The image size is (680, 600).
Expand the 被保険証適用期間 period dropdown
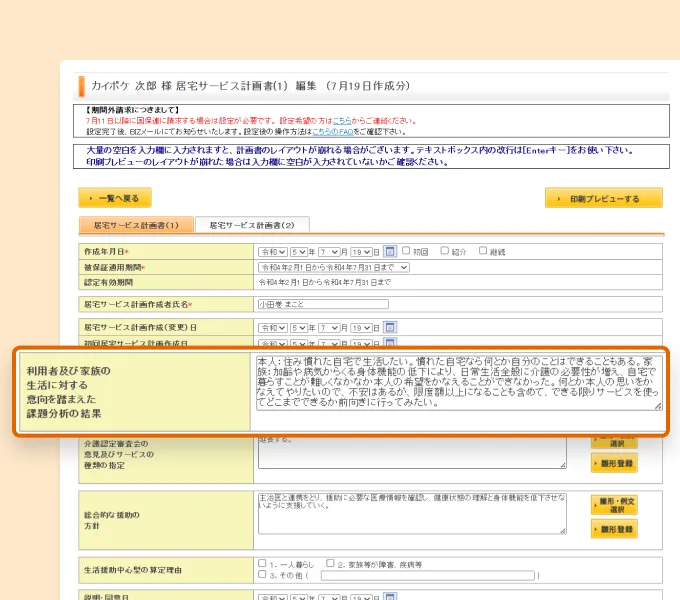(334, 267)
